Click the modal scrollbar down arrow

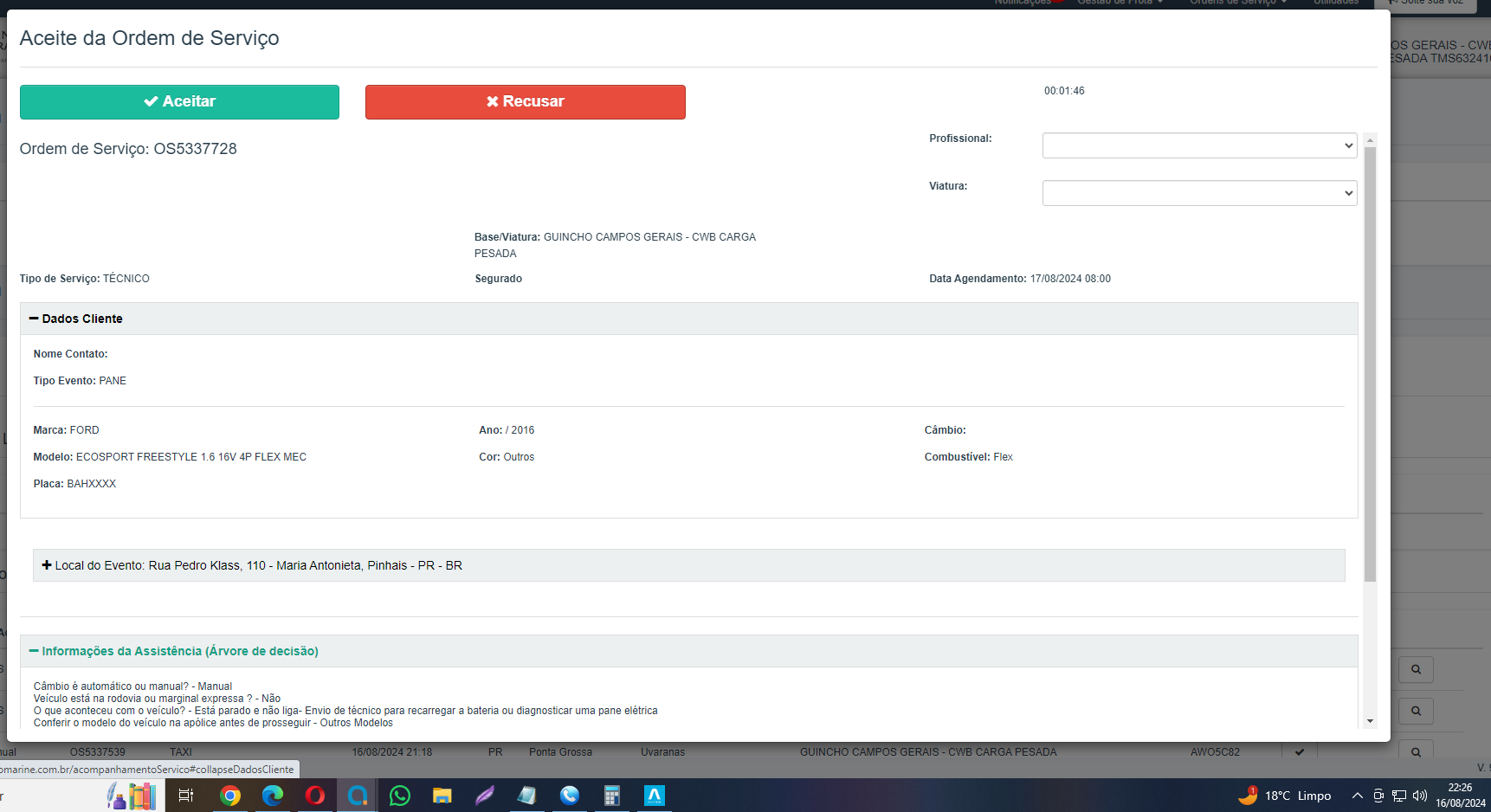(x=1370, y=721)
